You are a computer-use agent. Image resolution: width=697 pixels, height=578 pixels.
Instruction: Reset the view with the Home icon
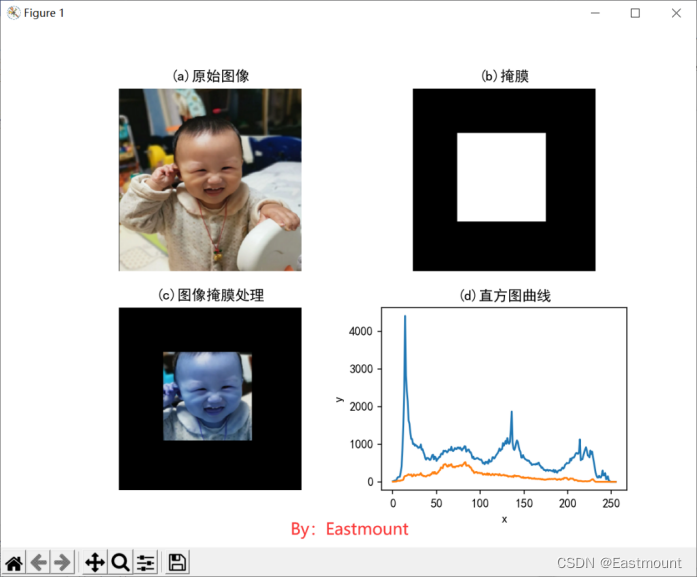[x=14, y=563]
